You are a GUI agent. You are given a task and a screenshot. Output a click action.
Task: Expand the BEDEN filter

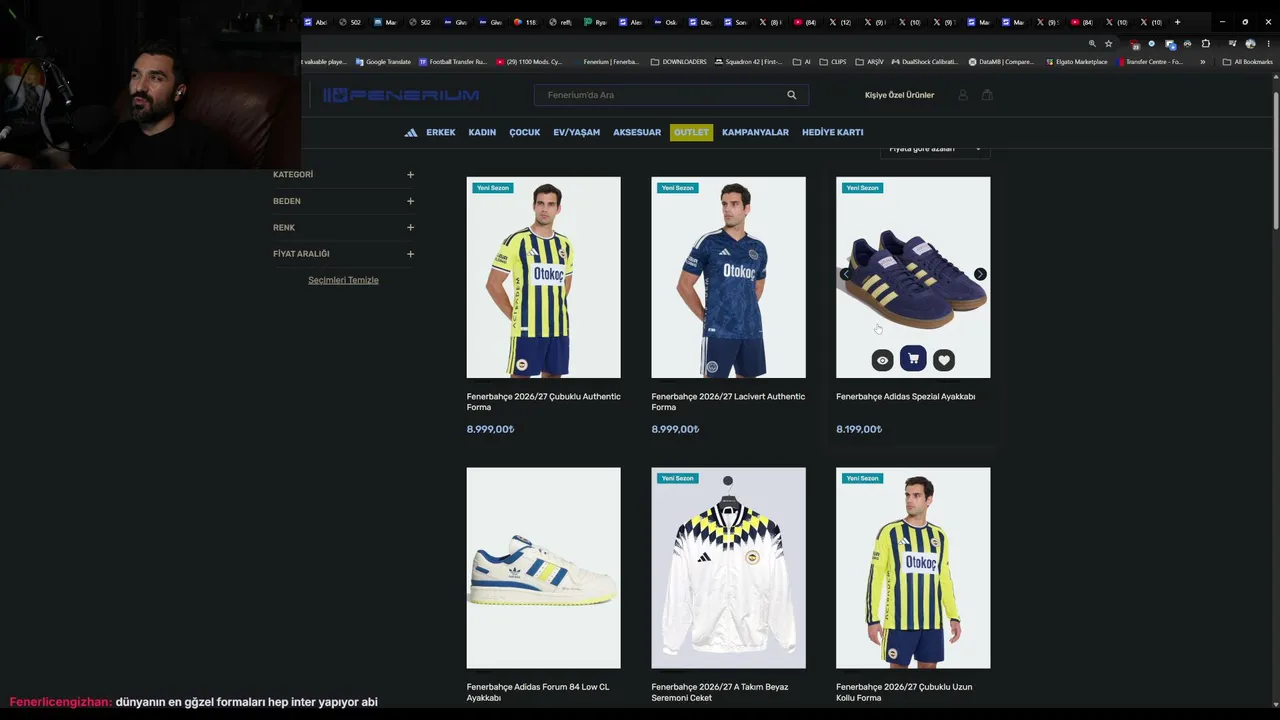[343, 201]
